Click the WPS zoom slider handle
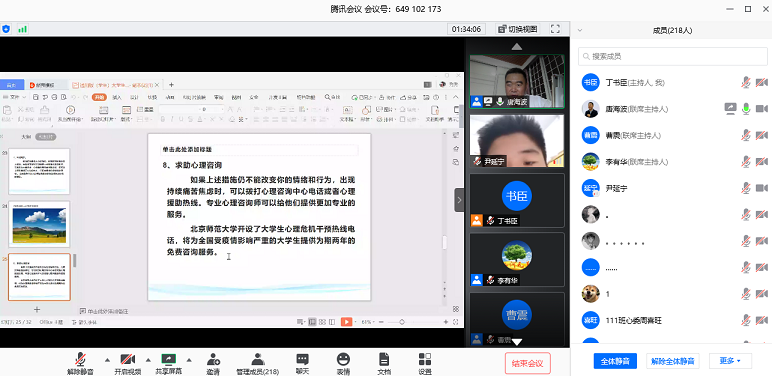The image size is (772, 376). [x=402, y=322]
